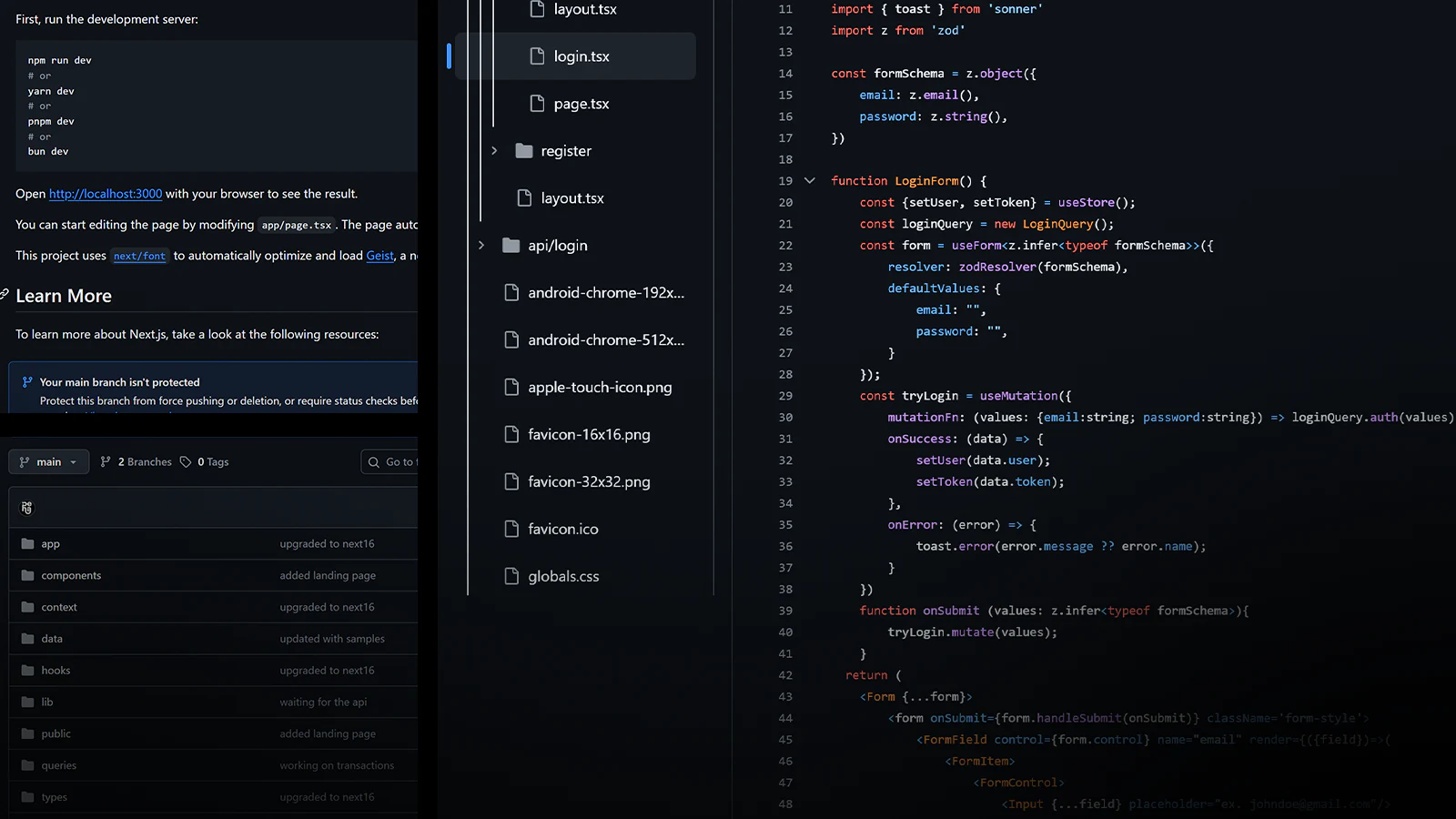The width and height of the screenshot is (1456, 819).
Task: Open the 'upgraded to next16' commit for app
Action: [x=327, y=544]
